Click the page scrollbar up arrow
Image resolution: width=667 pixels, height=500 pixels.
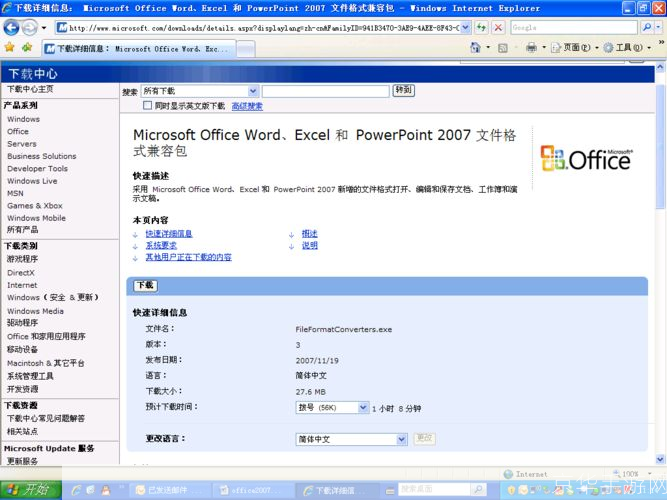pos(660,67)
